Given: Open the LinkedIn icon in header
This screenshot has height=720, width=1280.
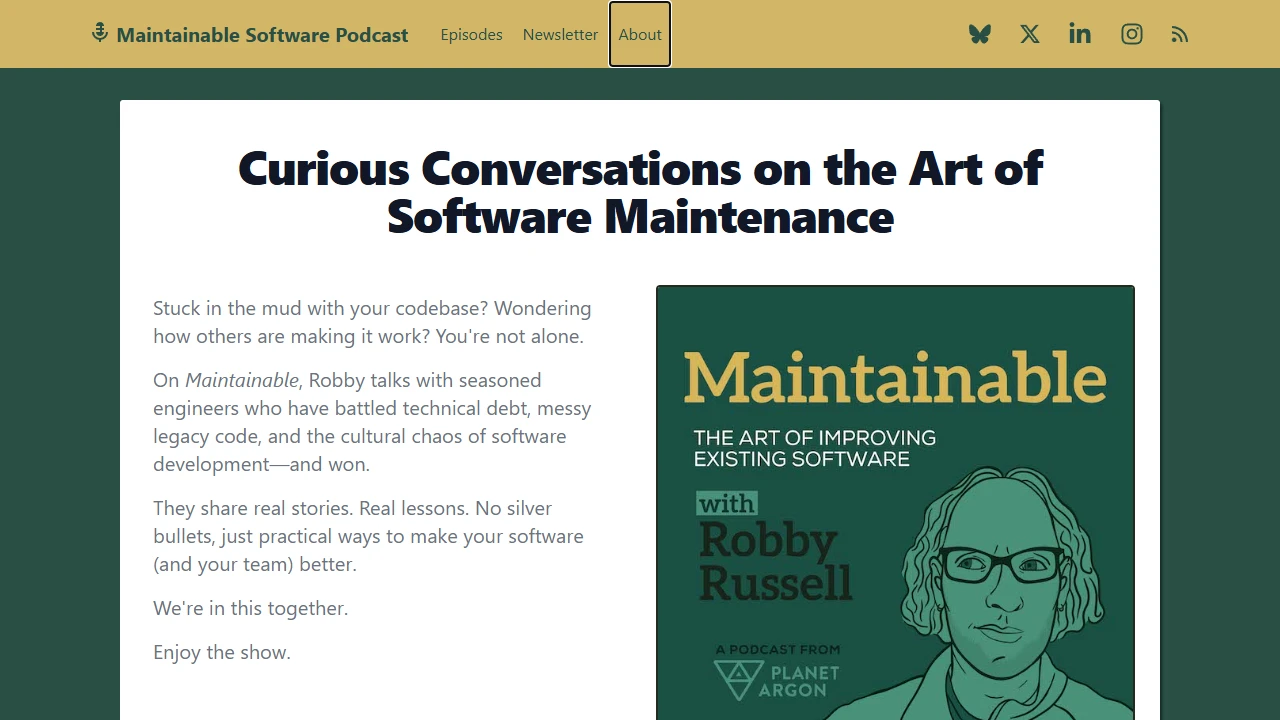Looking at the screenshot, I should pyautogui.click(x=1080, y=34).
